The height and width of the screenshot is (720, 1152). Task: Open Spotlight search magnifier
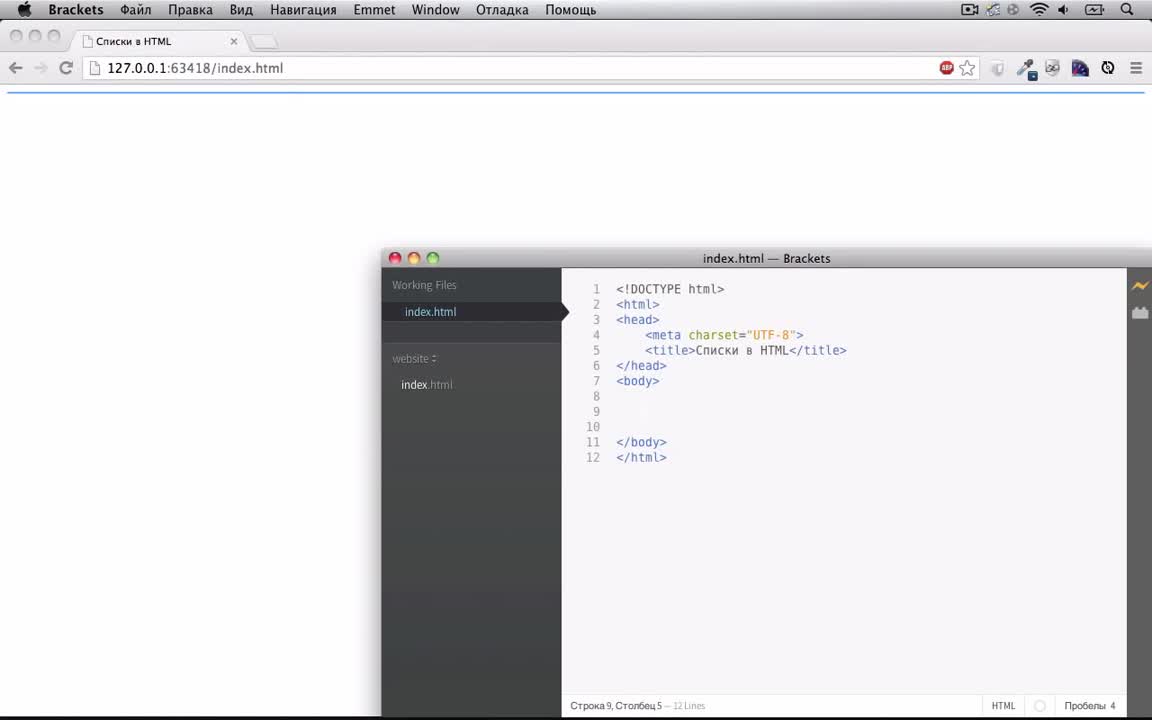tap(1127, 10)
